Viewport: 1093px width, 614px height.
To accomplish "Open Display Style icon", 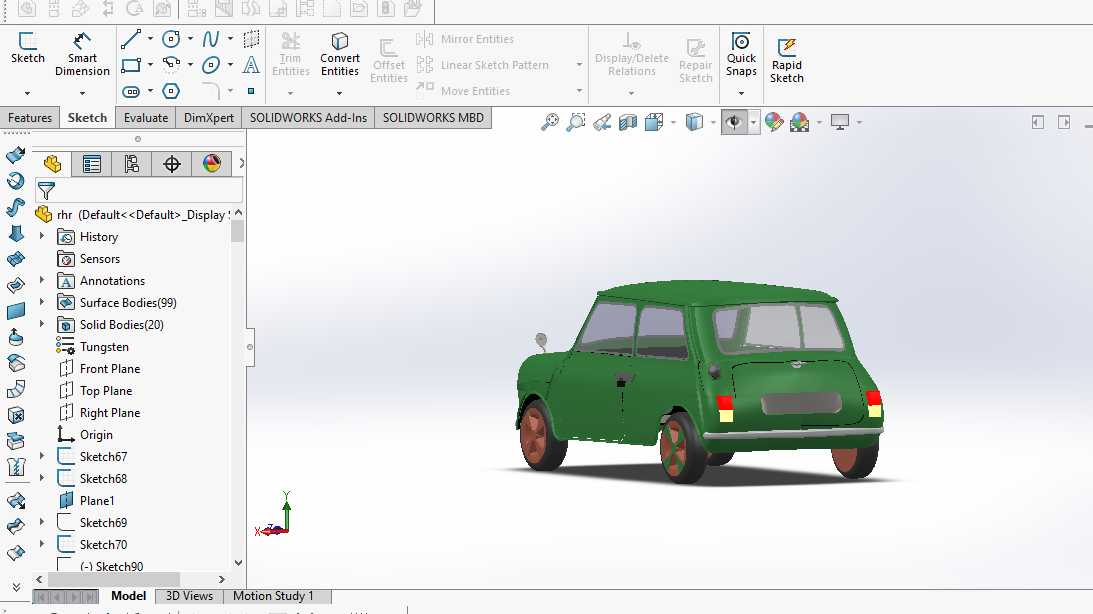I will (x=694, y=123).
